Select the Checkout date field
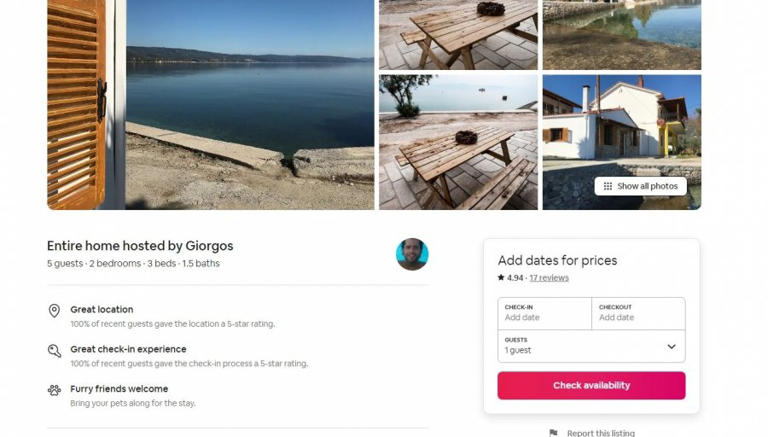The height and width of the screenshot is (437, 768). tap(638, 313)
